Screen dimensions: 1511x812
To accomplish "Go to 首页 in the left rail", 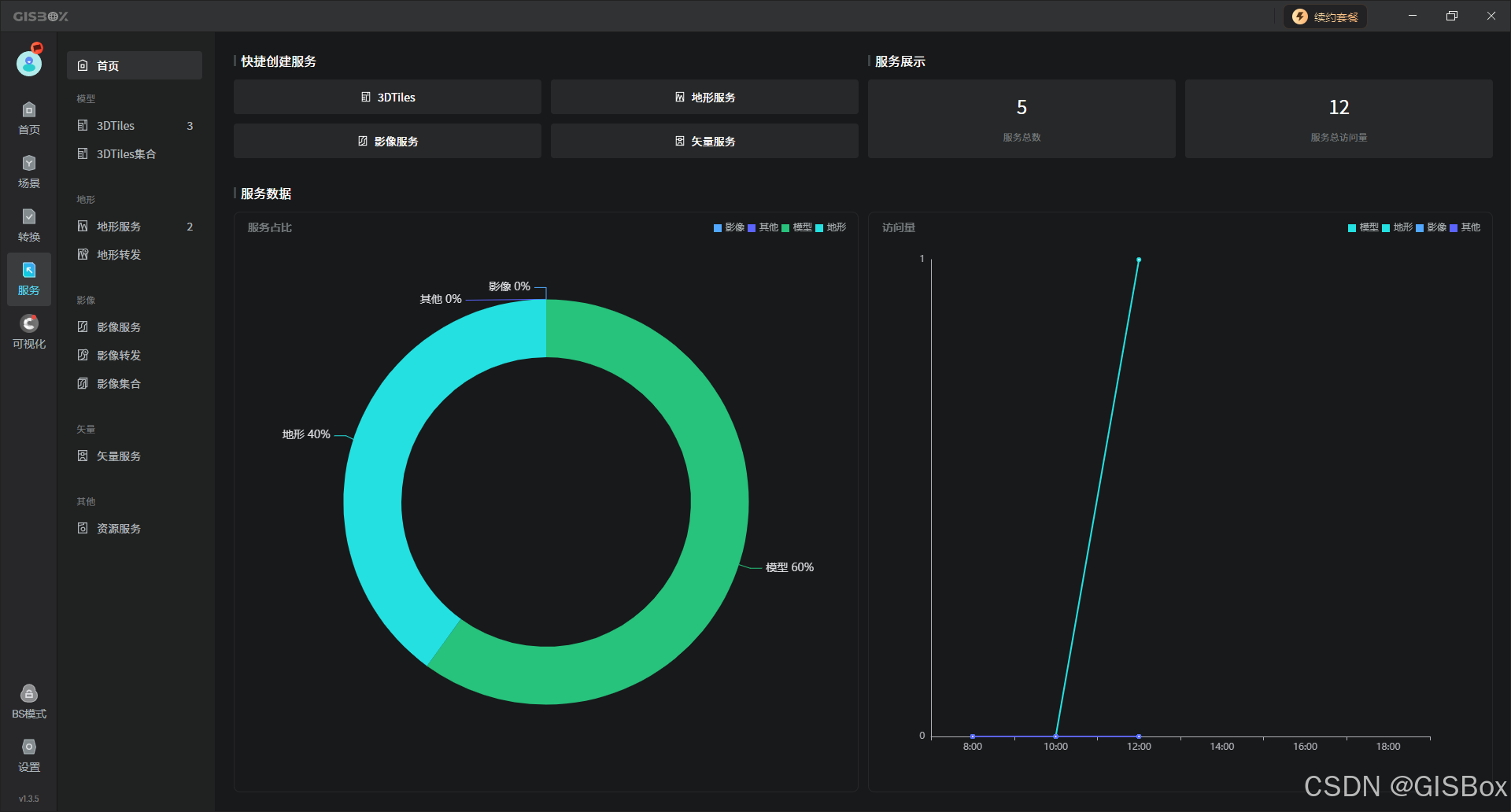I will 29,118.
